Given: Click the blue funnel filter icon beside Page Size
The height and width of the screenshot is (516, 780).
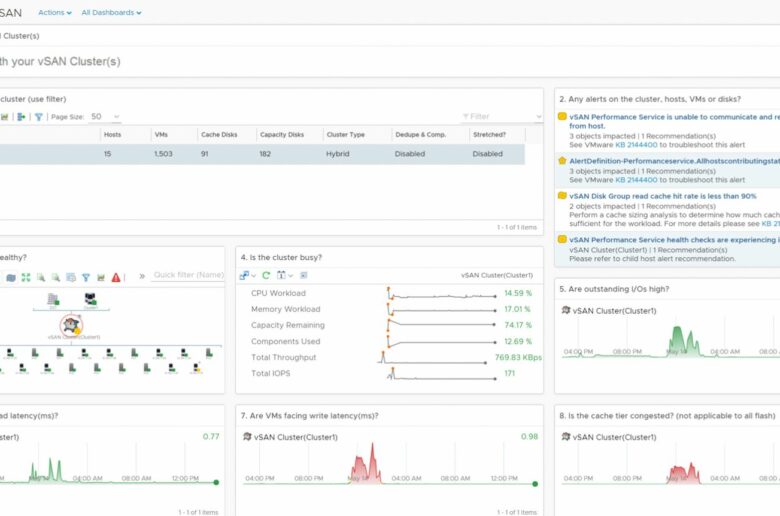Looking at the screenshot, I should [39, 117].
